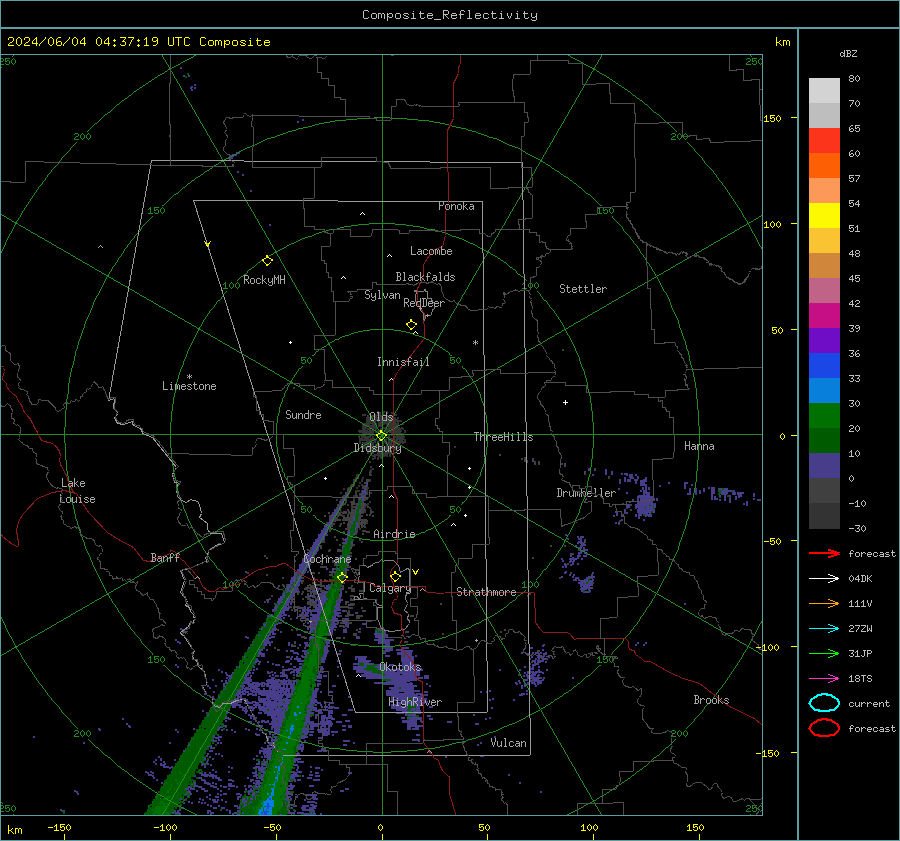Click the yellow diamond marker near RockyMH
Image resolution: width=900 pixels, height=841 pixels.
click(x=267, y=261)
